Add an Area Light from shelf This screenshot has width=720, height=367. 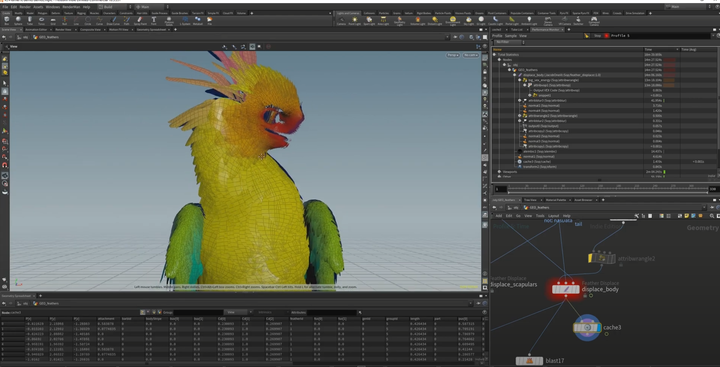coord(383,21)
